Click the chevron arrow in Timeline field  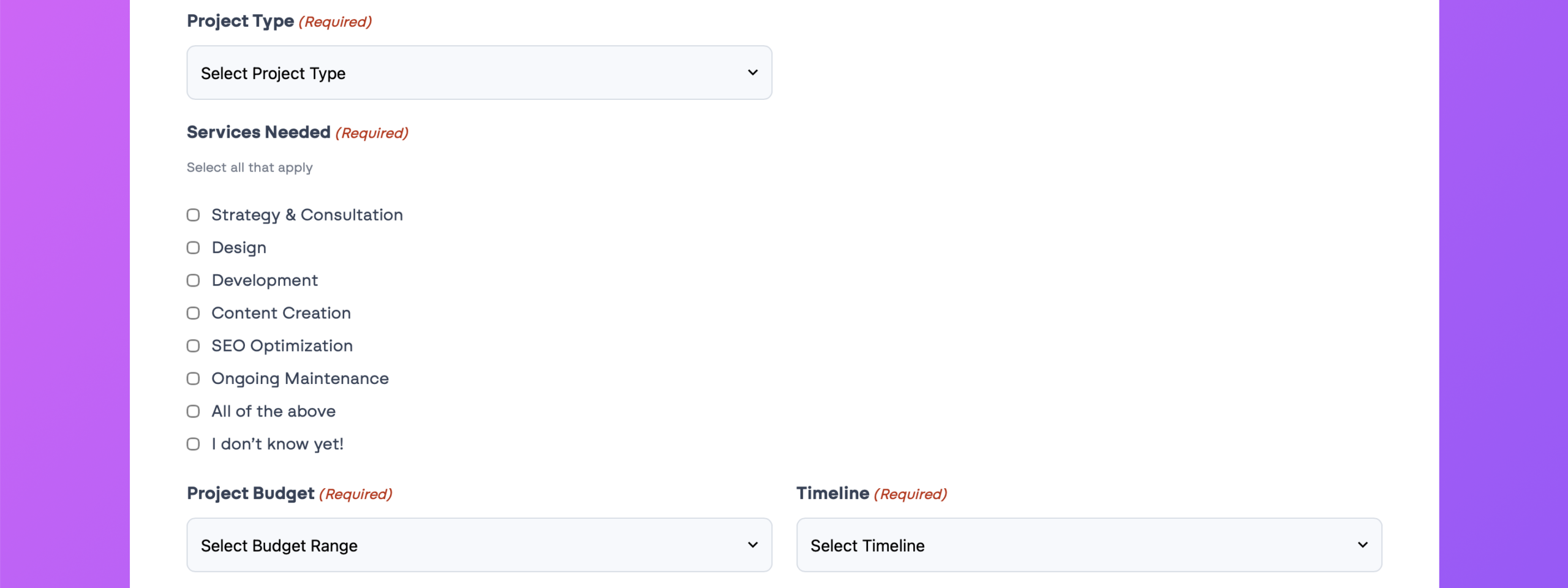click(1363, 545)
